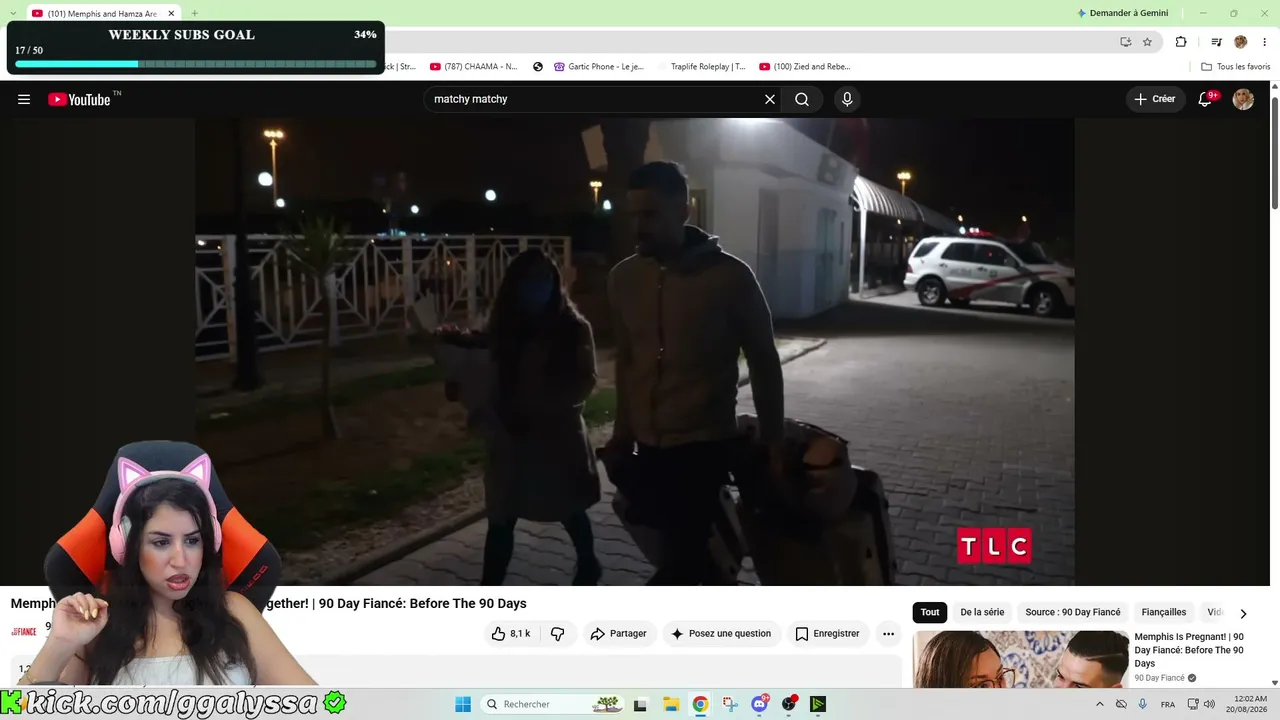Open the Gartic Phone bookmark
Image resolution: width=1280 pixels, height=720 pixels.
pyautogui.click(x=599, y=67)
